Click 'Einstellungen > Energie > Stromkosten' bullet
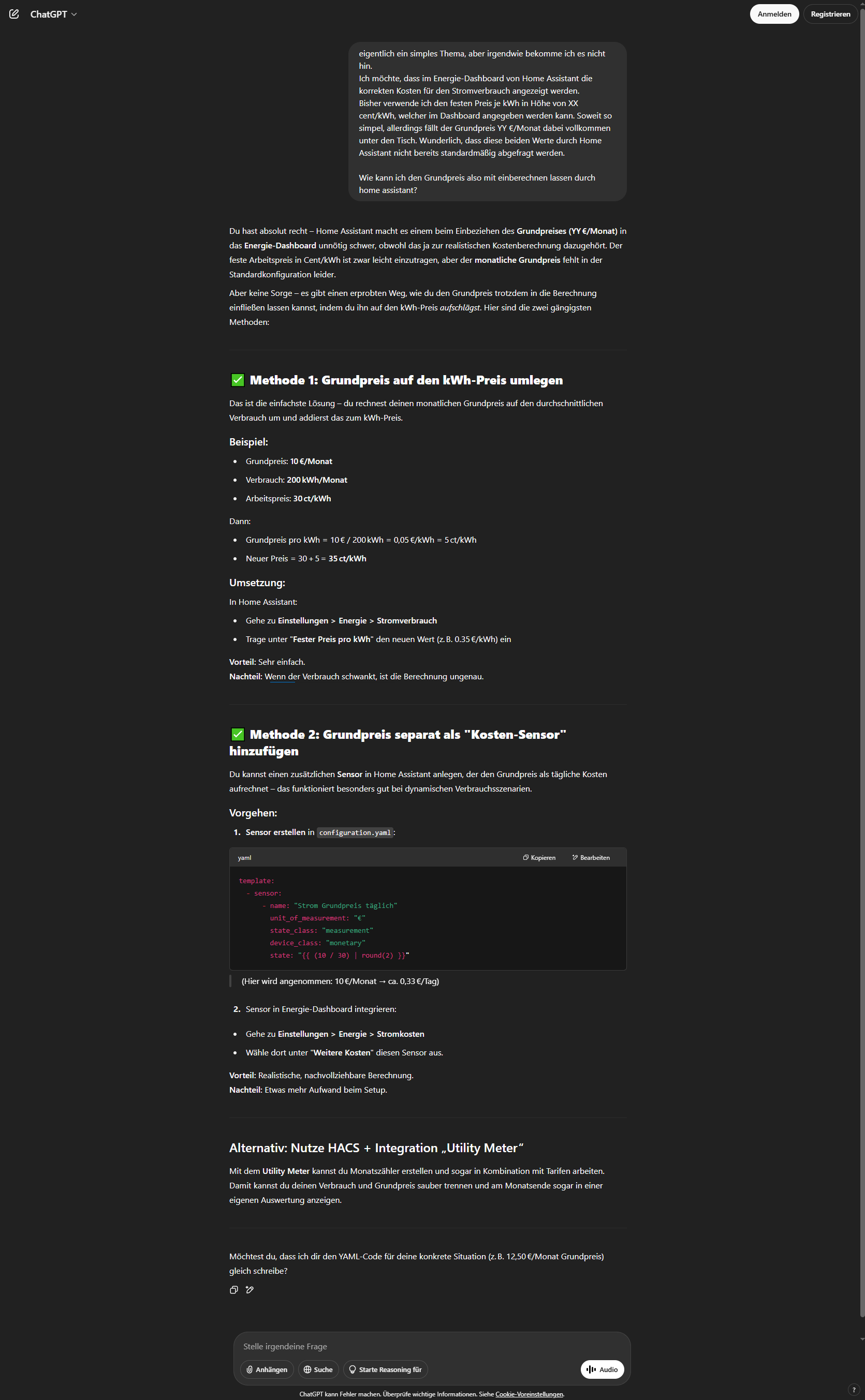 tap(335, 1034)
